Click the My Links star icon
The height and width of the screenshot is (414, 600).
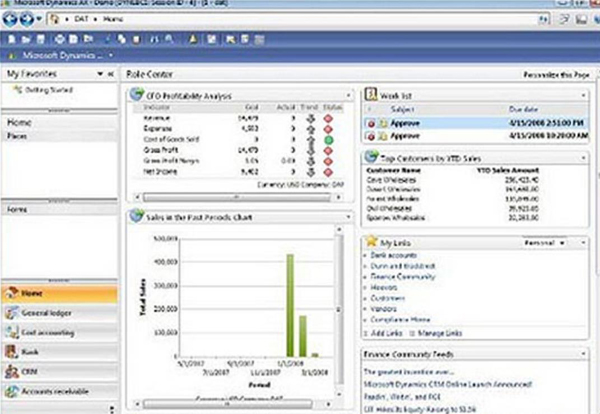pyautogui.click(x=371, y=241)
